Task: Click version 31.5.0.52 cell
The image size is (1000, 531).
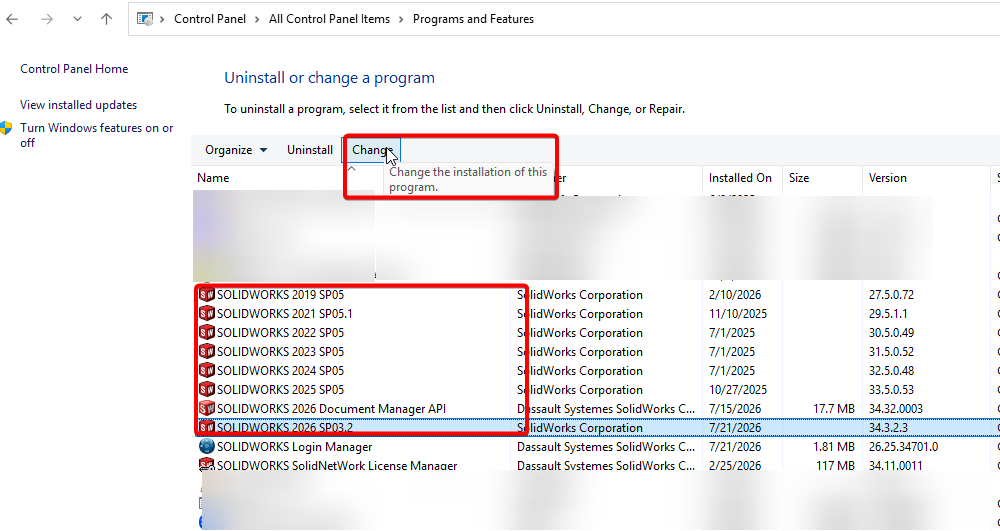Action: click(891, 352)
